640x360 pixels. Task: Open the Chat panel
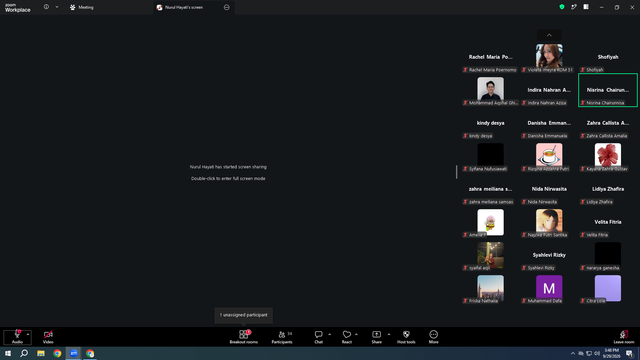pyautogui.click(x=318, y=337)
